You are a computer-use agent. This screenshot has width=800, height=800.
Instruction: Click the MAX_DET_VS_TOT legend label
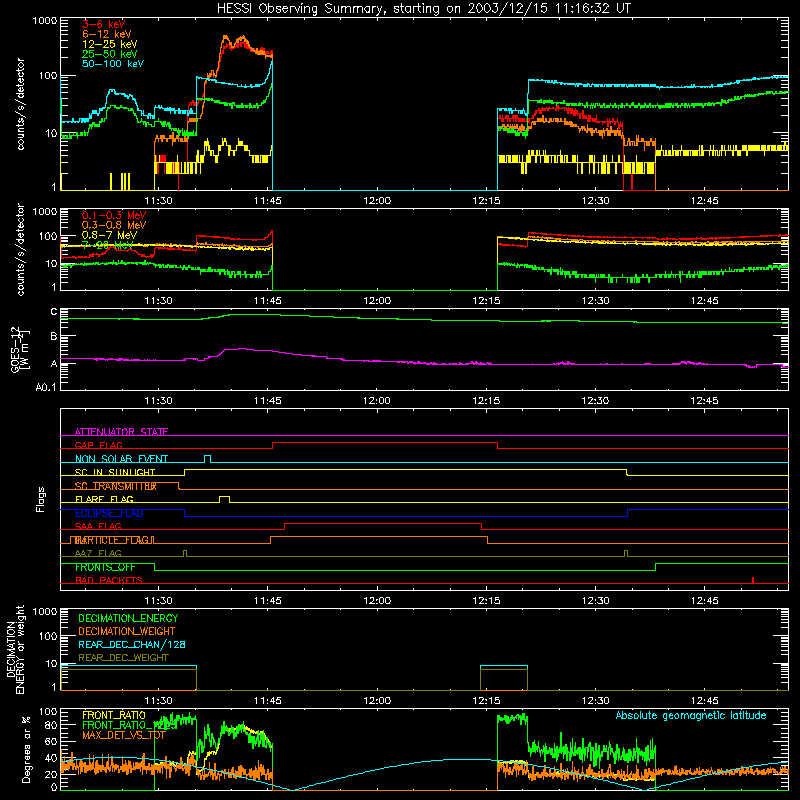(123, 735)
